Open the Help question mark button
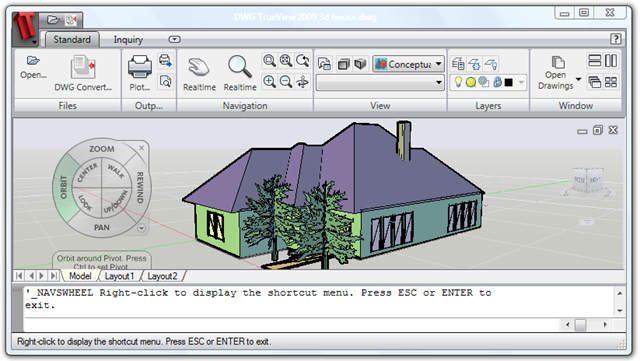This screenshot has height=361, width=640. (x=616, y=39)
